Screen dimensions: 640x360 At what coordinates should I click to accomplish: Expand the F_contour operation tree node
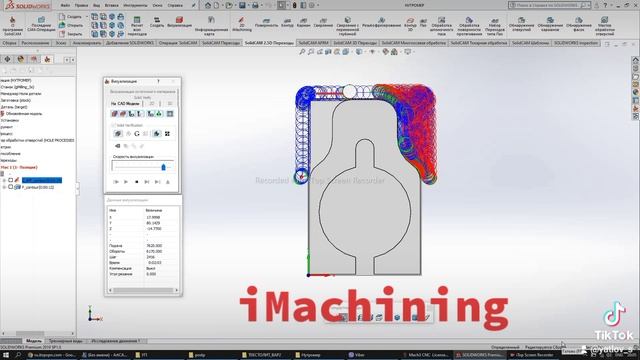(4, 187)
